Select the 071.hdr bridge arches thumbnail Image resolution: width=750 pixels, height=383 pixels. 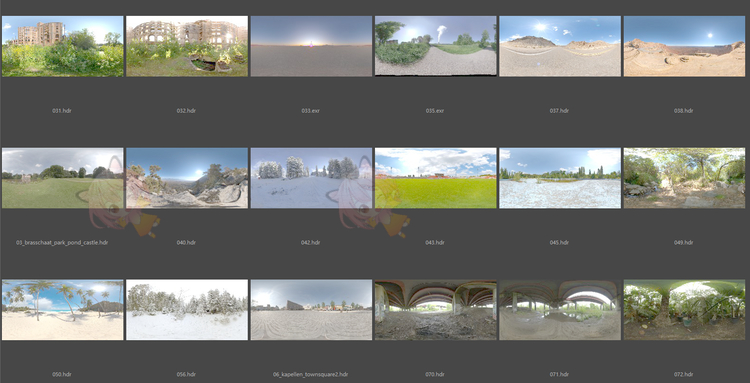tap(560, 310)
